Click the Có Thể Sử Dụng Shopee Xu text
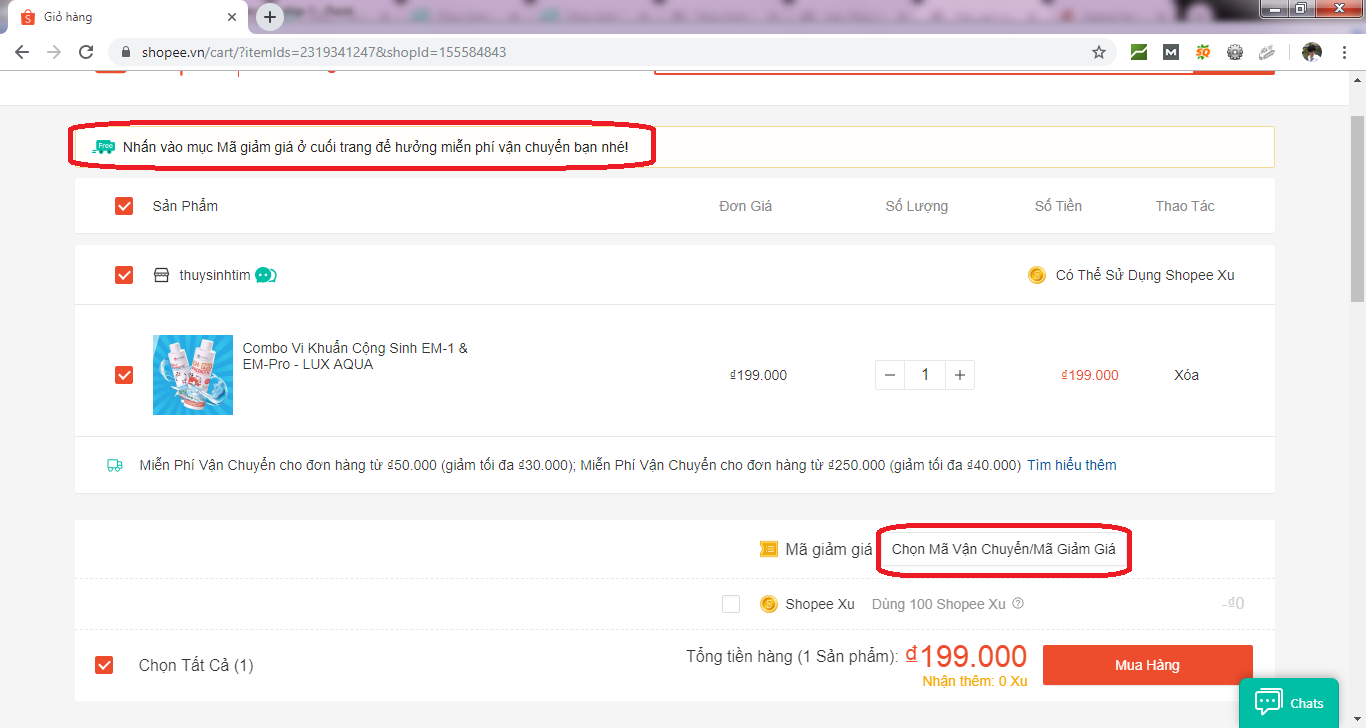The height and width of the screenshot is (728, 1368). (x=1145, y=275)
